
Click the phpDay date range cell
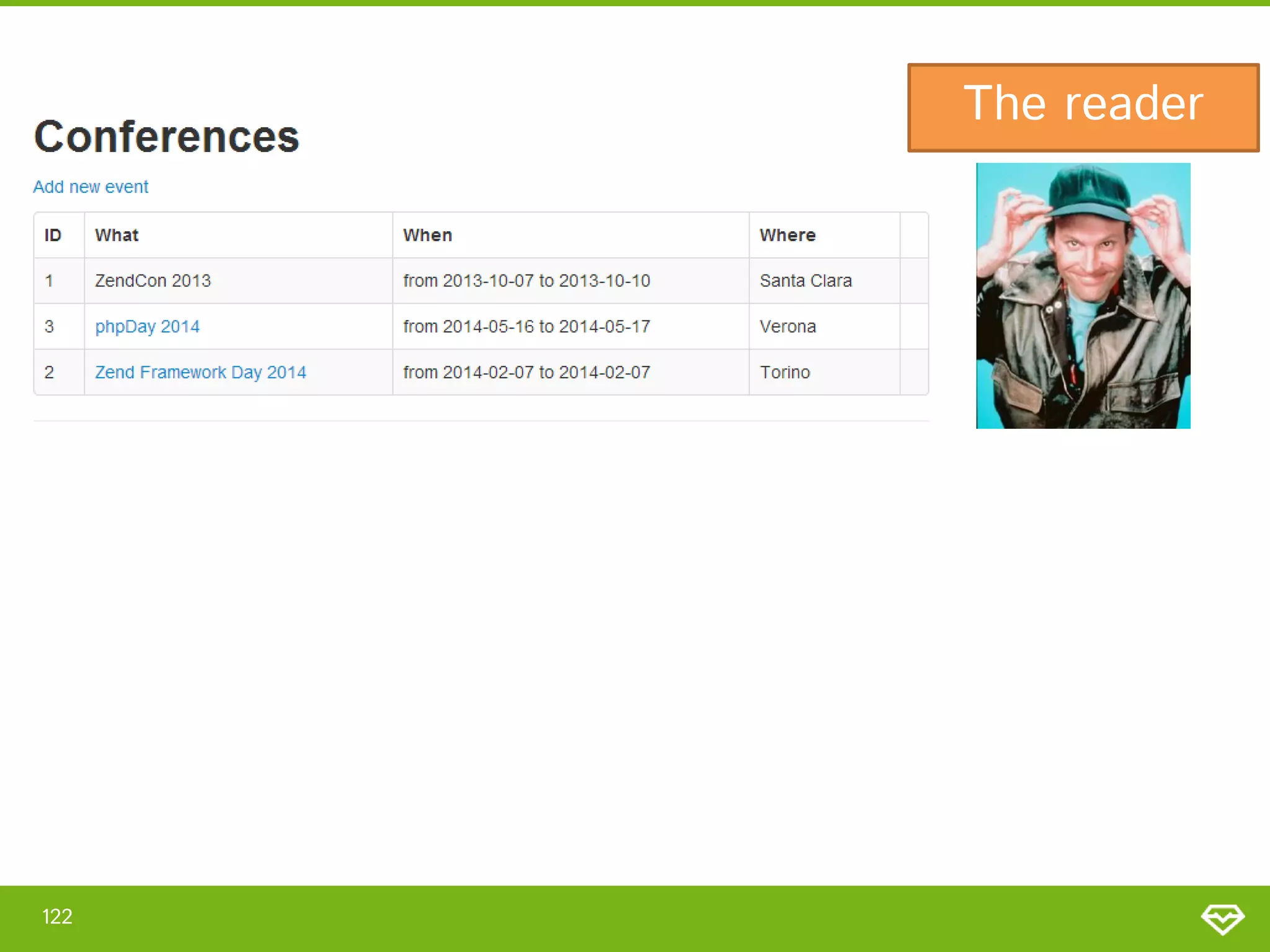pos(526,327)
